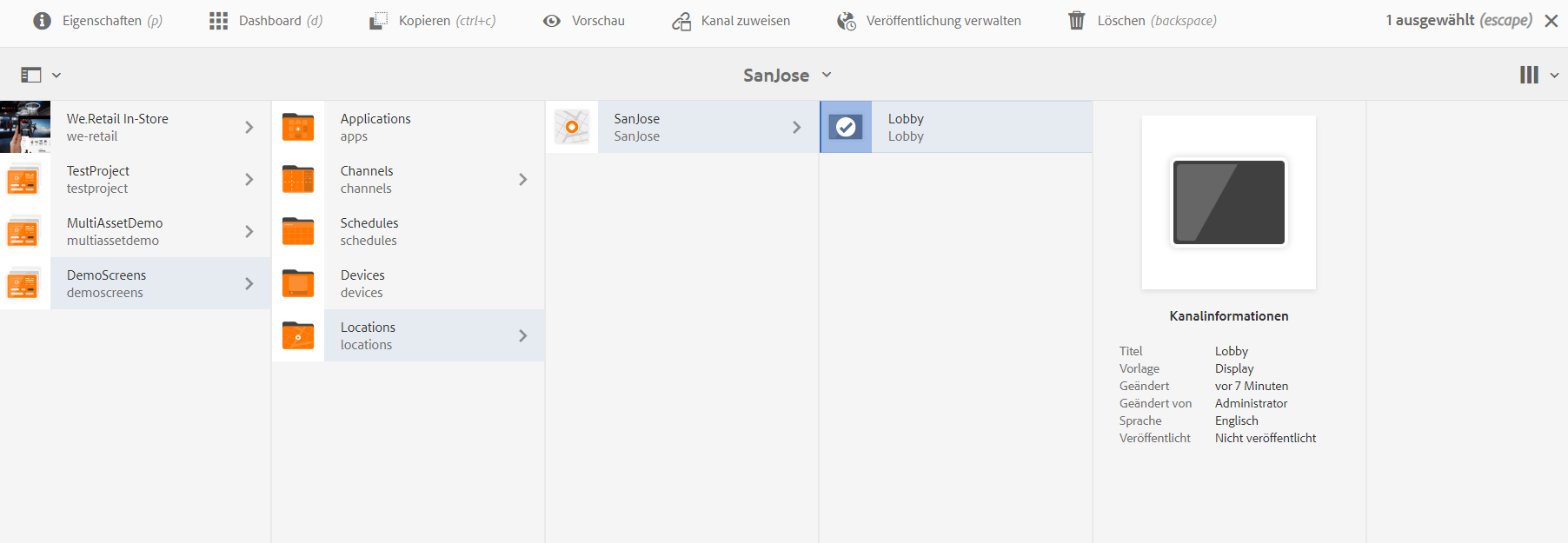Open the Schedules folder item

[x=409, y=231]
